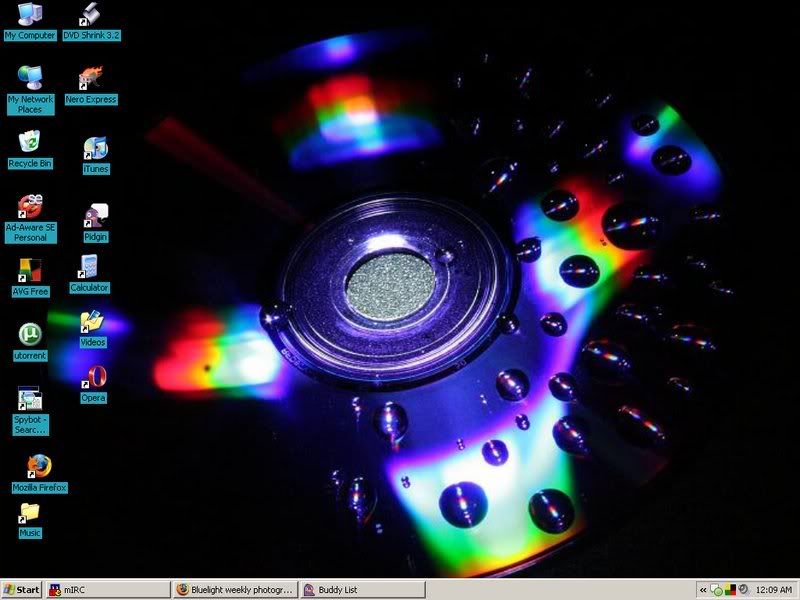Screen dimensions: 800x600
Task: Switch to the mIRC taskbar window
Action: [108, 590]
